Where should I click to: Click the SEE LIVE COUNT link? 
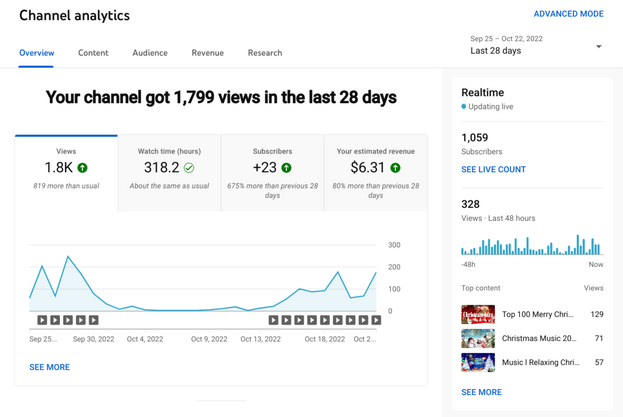pyautogui.click(x=493, y=170)
